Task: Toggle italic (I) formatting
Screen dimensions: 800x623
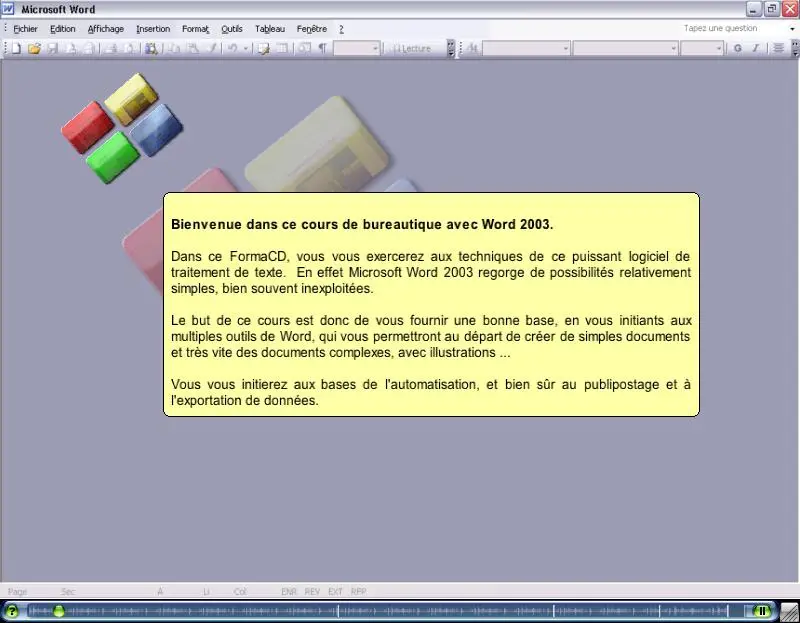Action: point(756,48)
